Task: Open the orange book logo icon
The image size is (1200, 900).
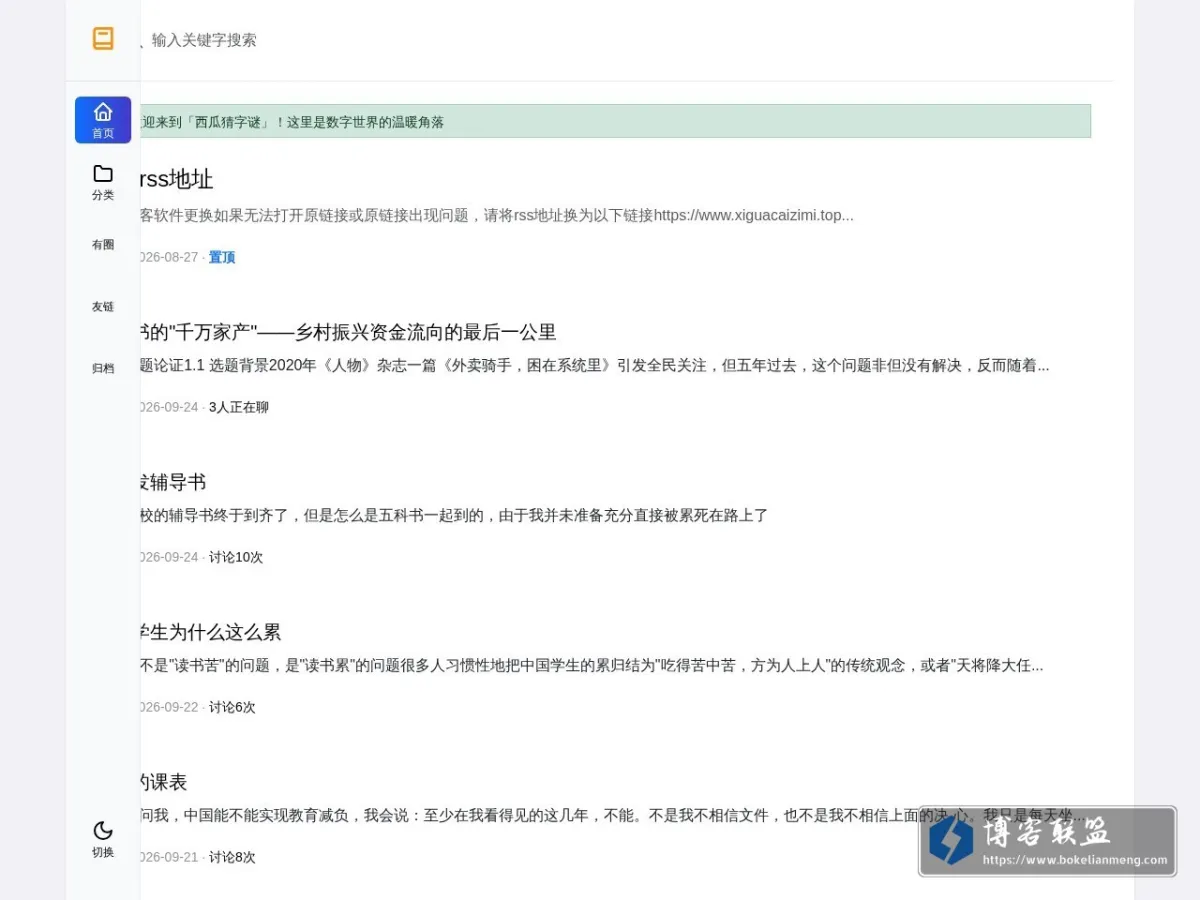Action: click(103, 39)
